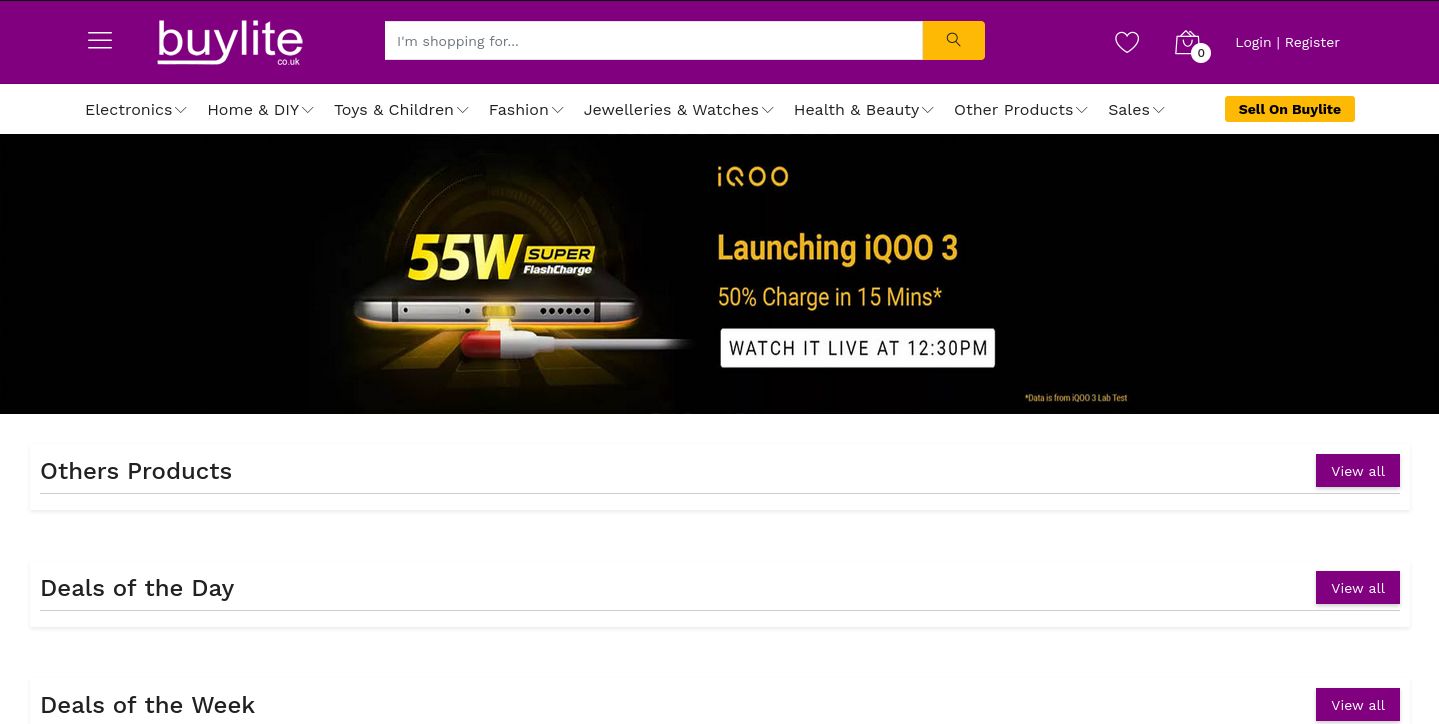Click the Register link
The image size is (1439, 724).
1312,42
